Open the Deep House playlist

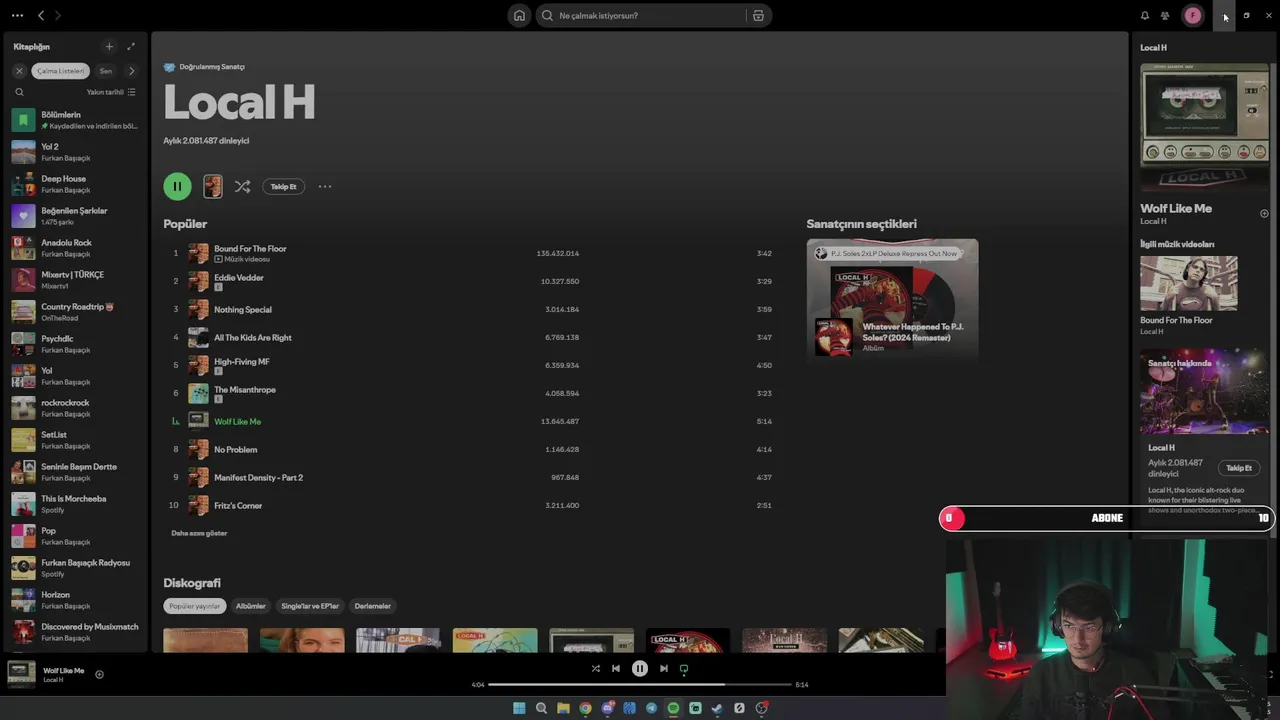pos(75,184)
